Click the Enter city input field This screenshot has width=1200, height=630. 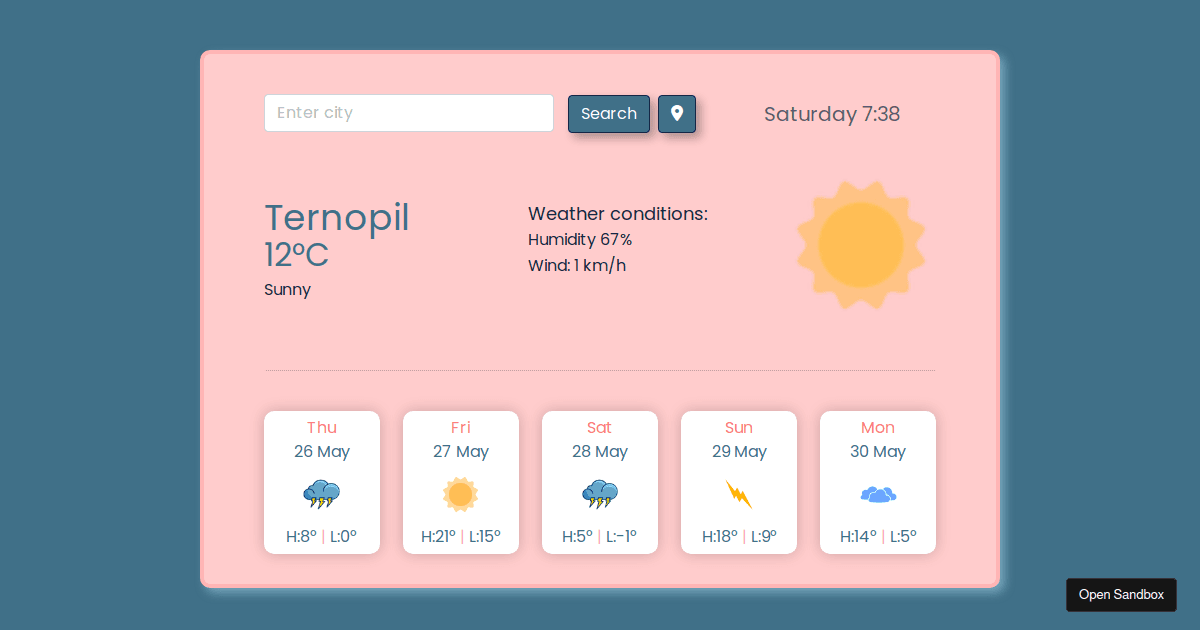point(408,113)
